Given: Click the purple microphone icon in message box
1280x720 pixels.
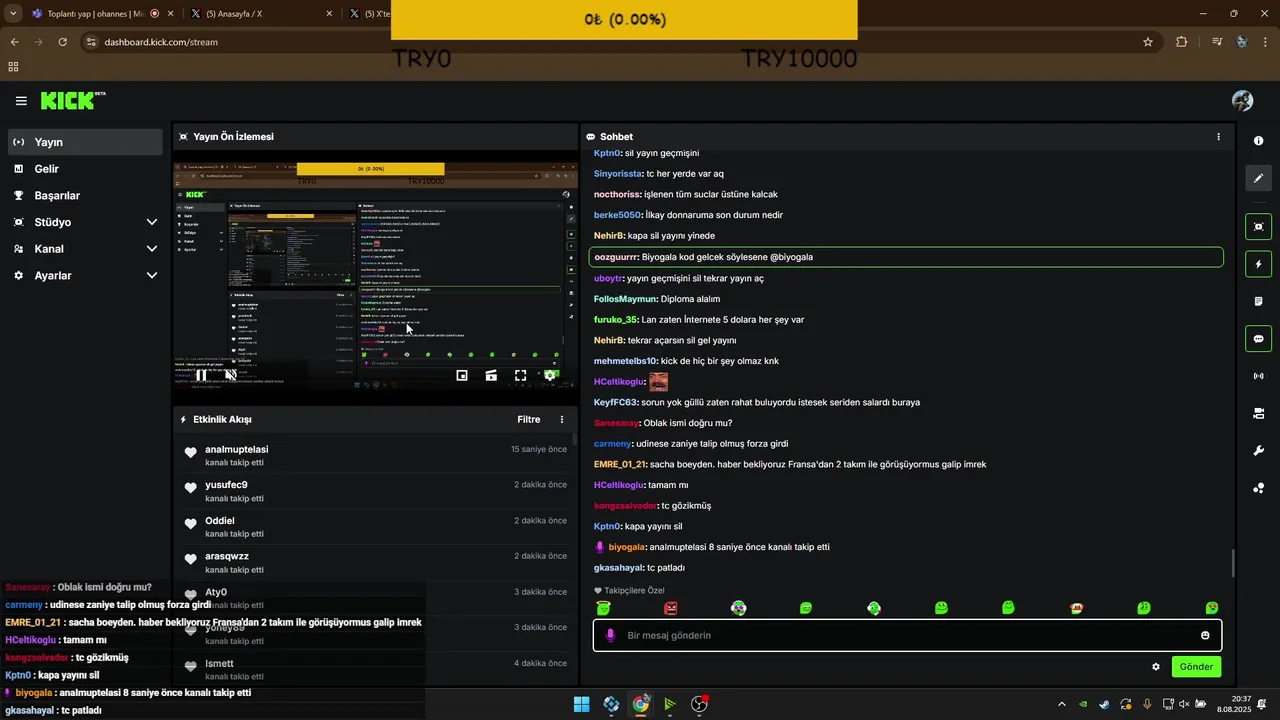Looking at the screenshot, I should coord(611,636).
